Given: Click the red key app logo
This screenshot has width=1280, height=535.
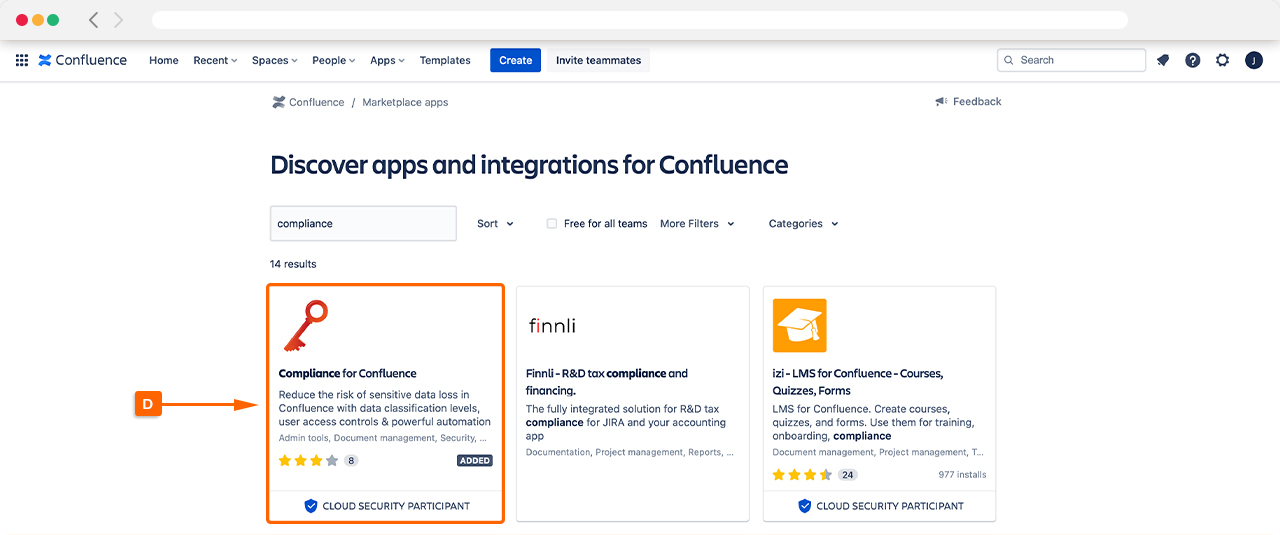Looking at the screenshot, I should coord(305,326).
